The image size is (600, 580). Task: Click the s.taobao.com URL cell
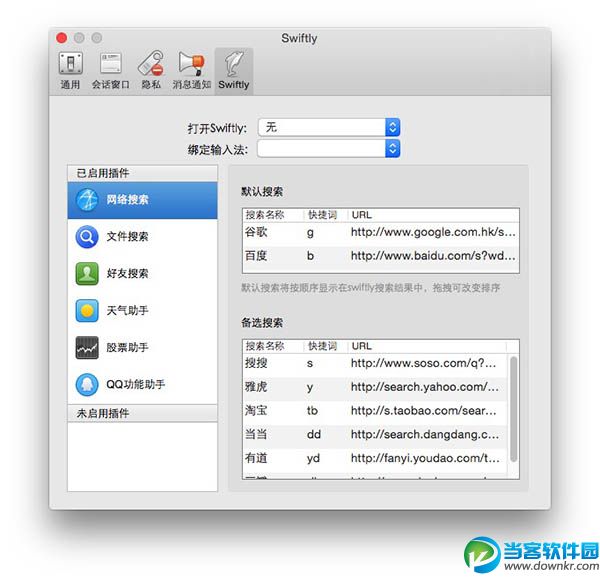pos(424,411)
